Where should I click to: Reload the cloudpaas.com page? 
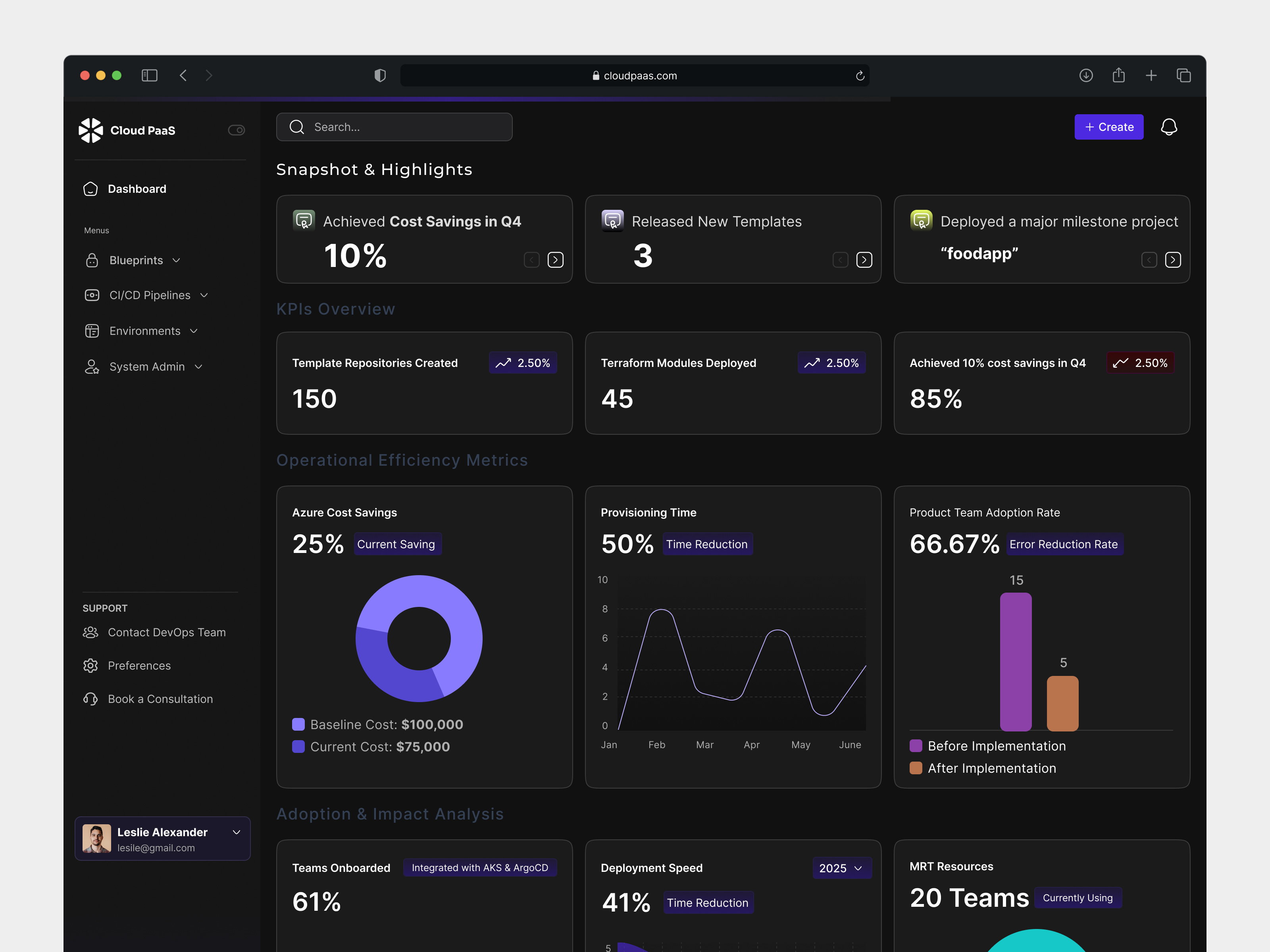tap(860, 76)
